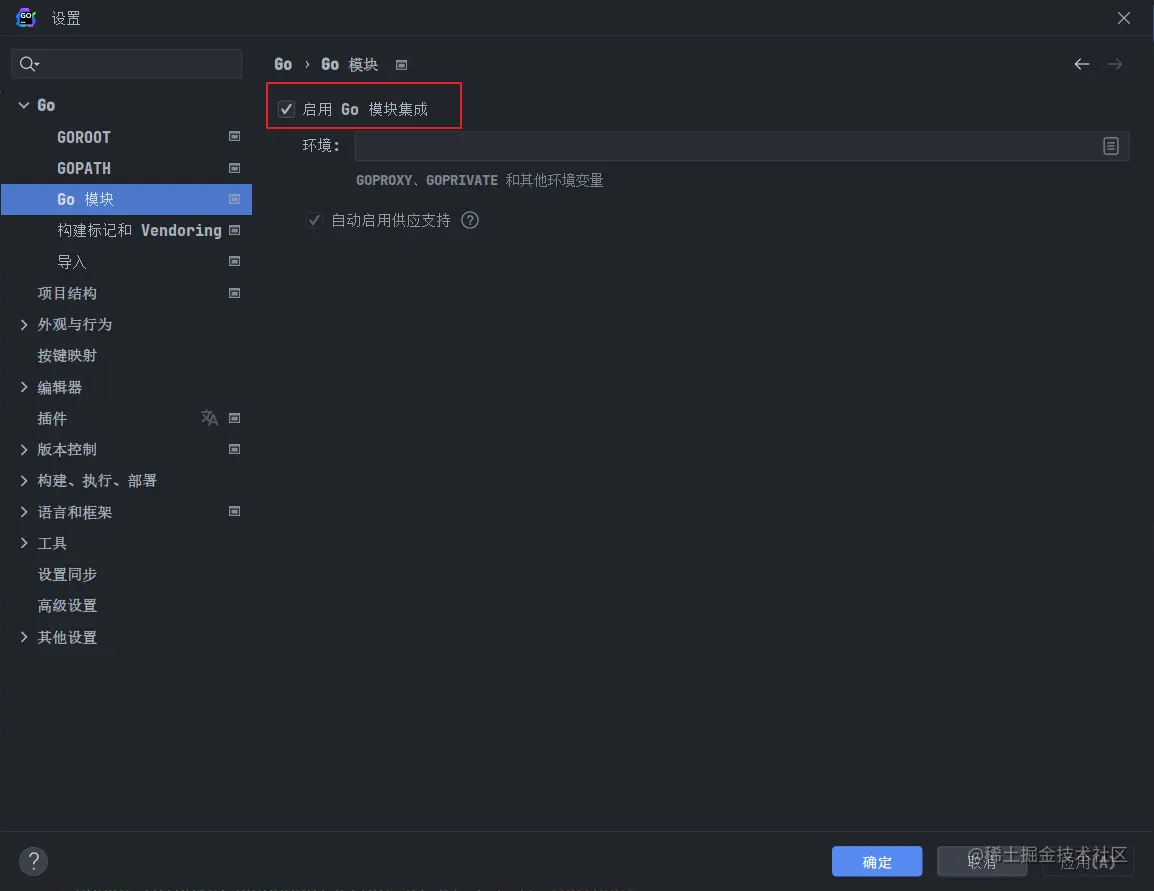Viewport: 1154px width, 891px height.
Task: Select GOROOT settings page
Action: (127, 137)
